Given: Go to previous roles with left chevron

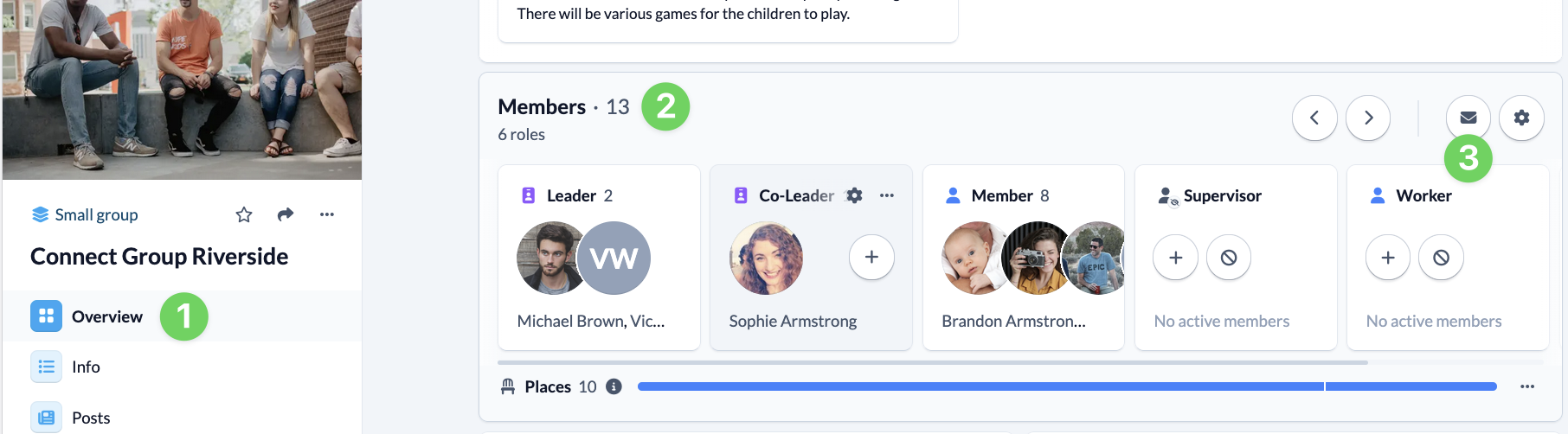Looking at the screenshot, I should click(1314, 118).
